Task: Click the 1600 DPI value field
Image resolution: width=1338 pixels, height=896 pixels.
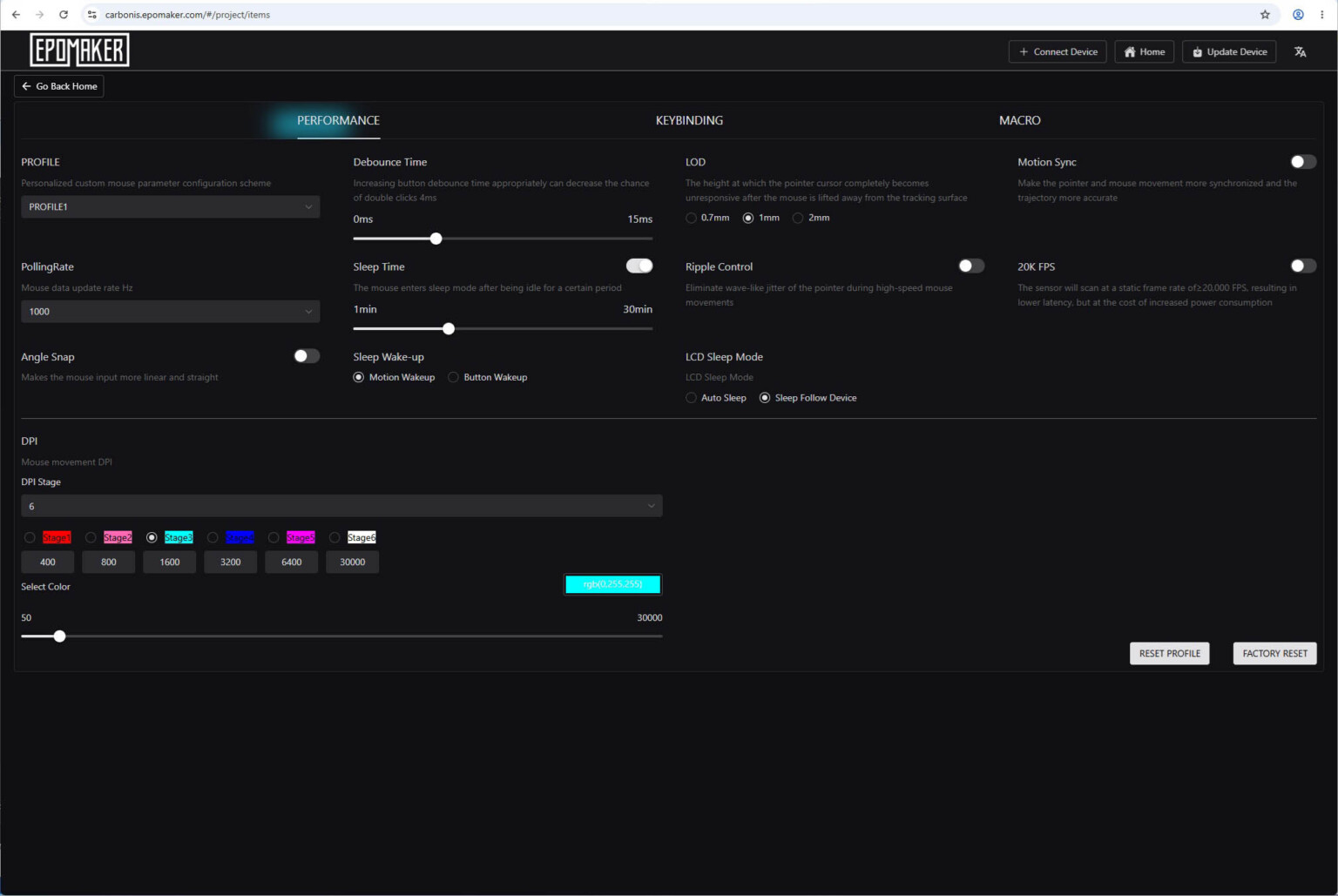Action: click(170, 563)
